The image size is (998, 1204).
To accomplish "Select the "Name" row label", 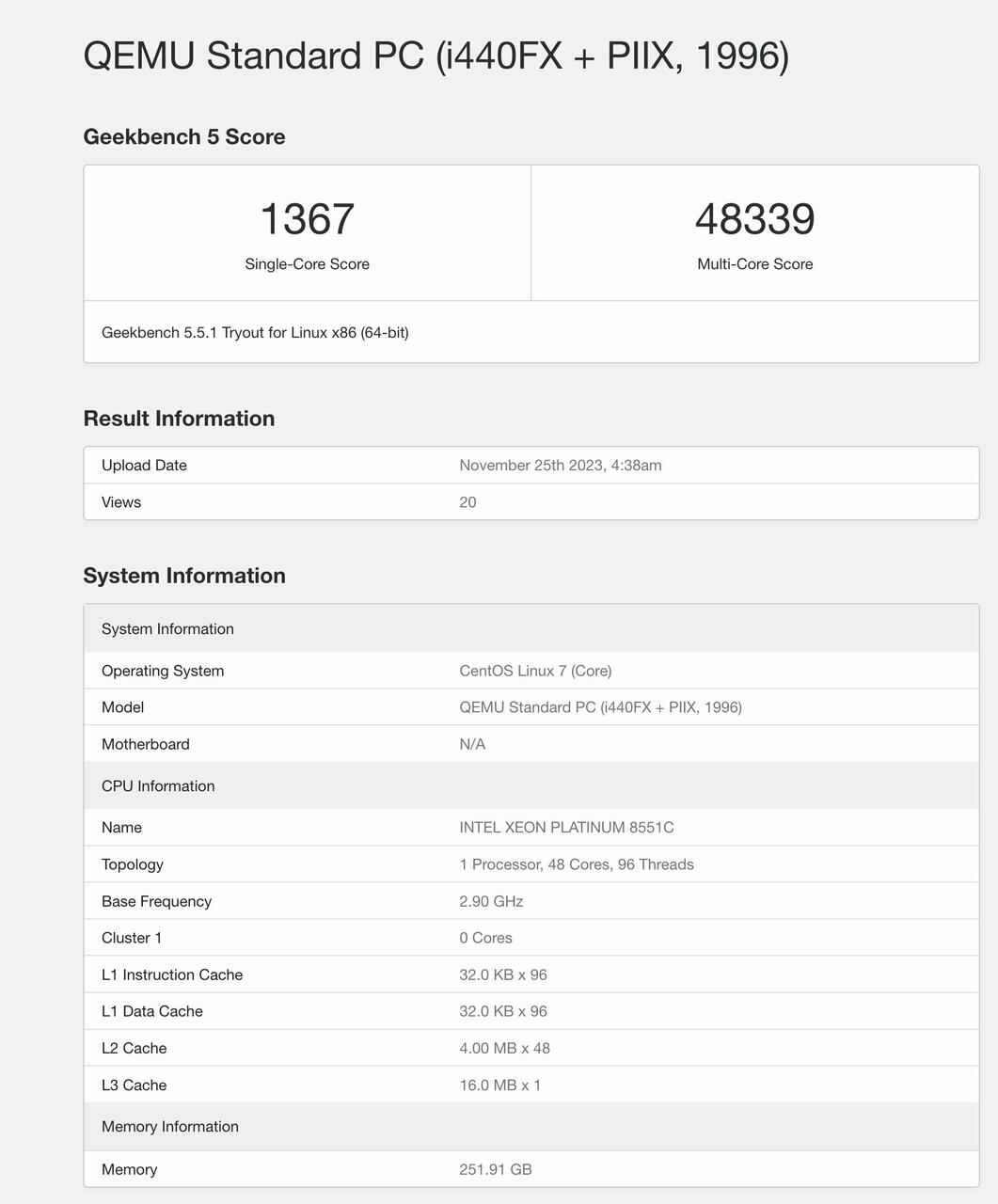I will coord(121,828).
